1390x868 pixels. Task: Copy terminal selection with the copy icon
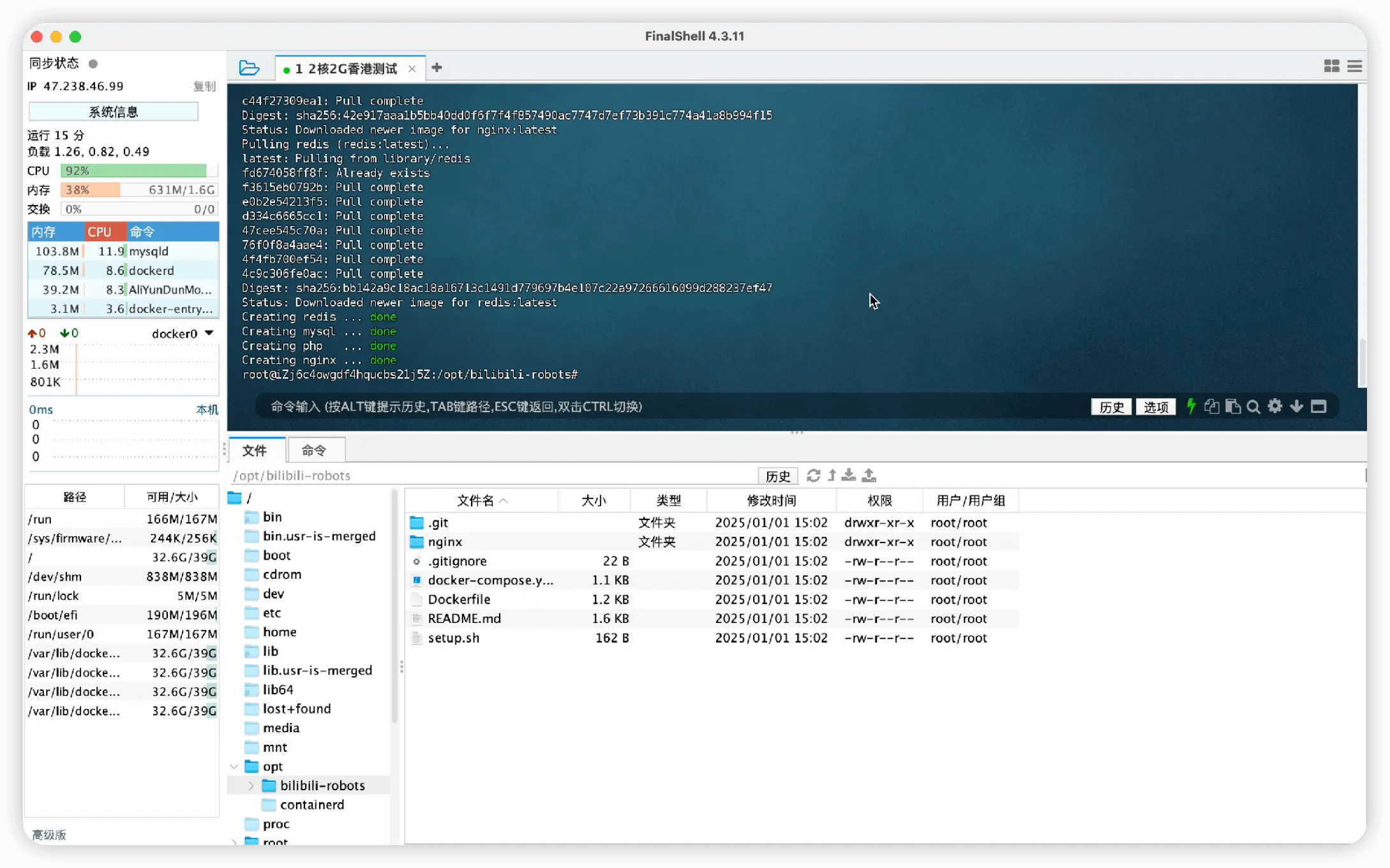(x=1211, y=407)
